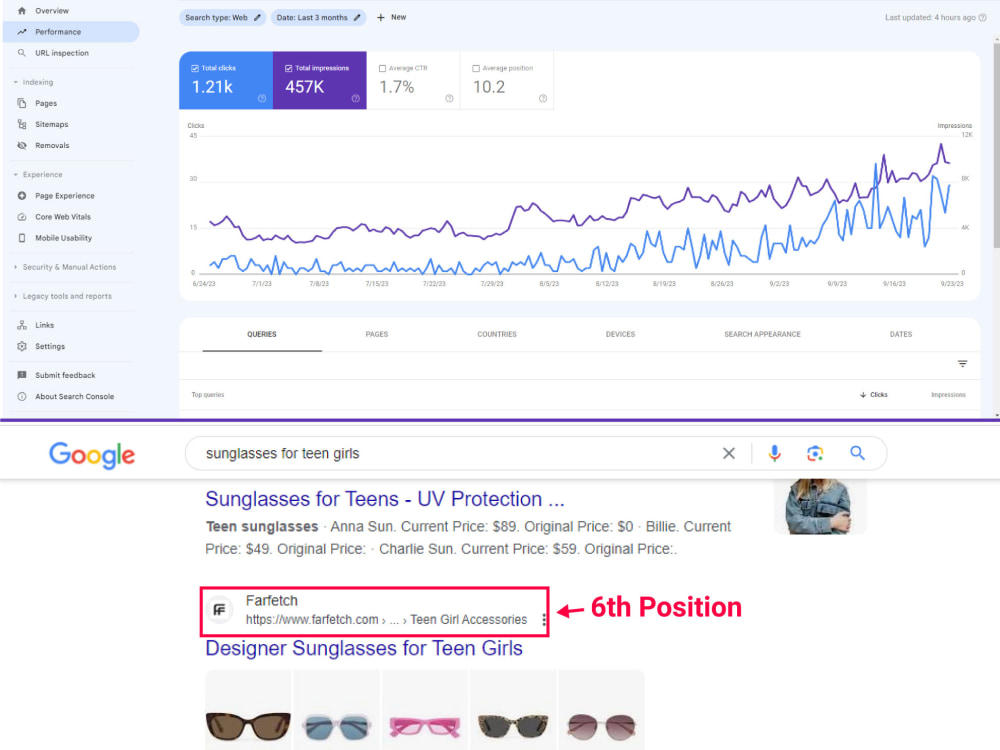Click the URL inspection magnifier icon
The image size is (1000, 750).
tap(22, 53)
